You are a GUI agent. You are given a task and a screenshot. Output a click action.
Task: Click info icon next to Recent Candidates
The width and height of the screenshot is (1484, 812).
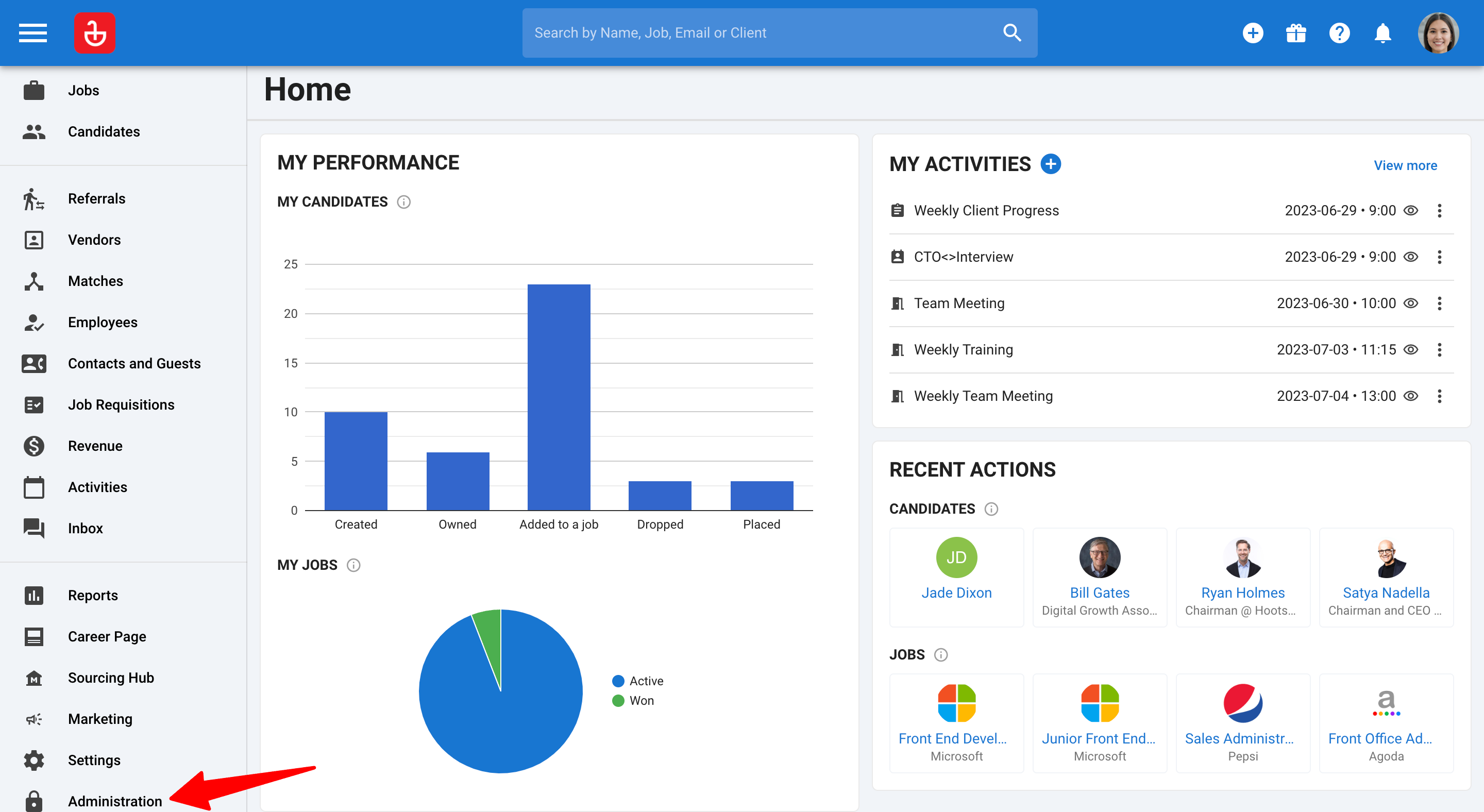click(x=991, y=509)
